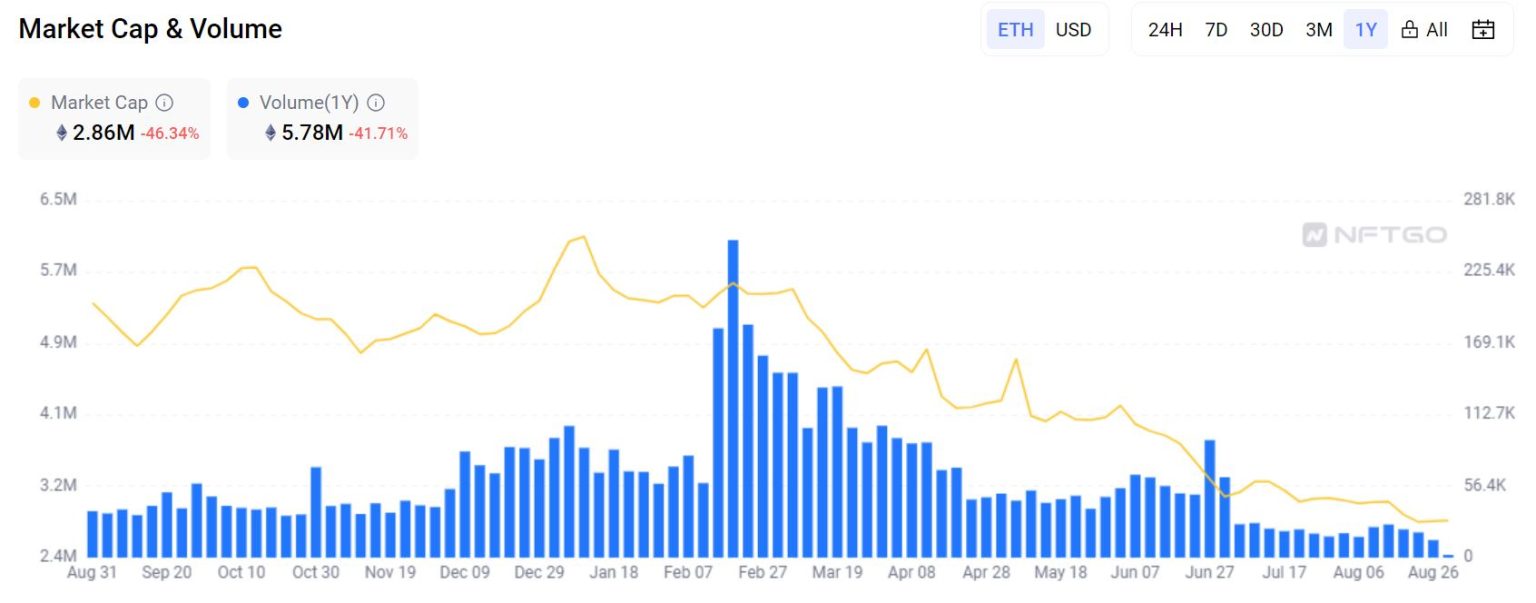Keep ETH selected as display currency

point(1015,29)
